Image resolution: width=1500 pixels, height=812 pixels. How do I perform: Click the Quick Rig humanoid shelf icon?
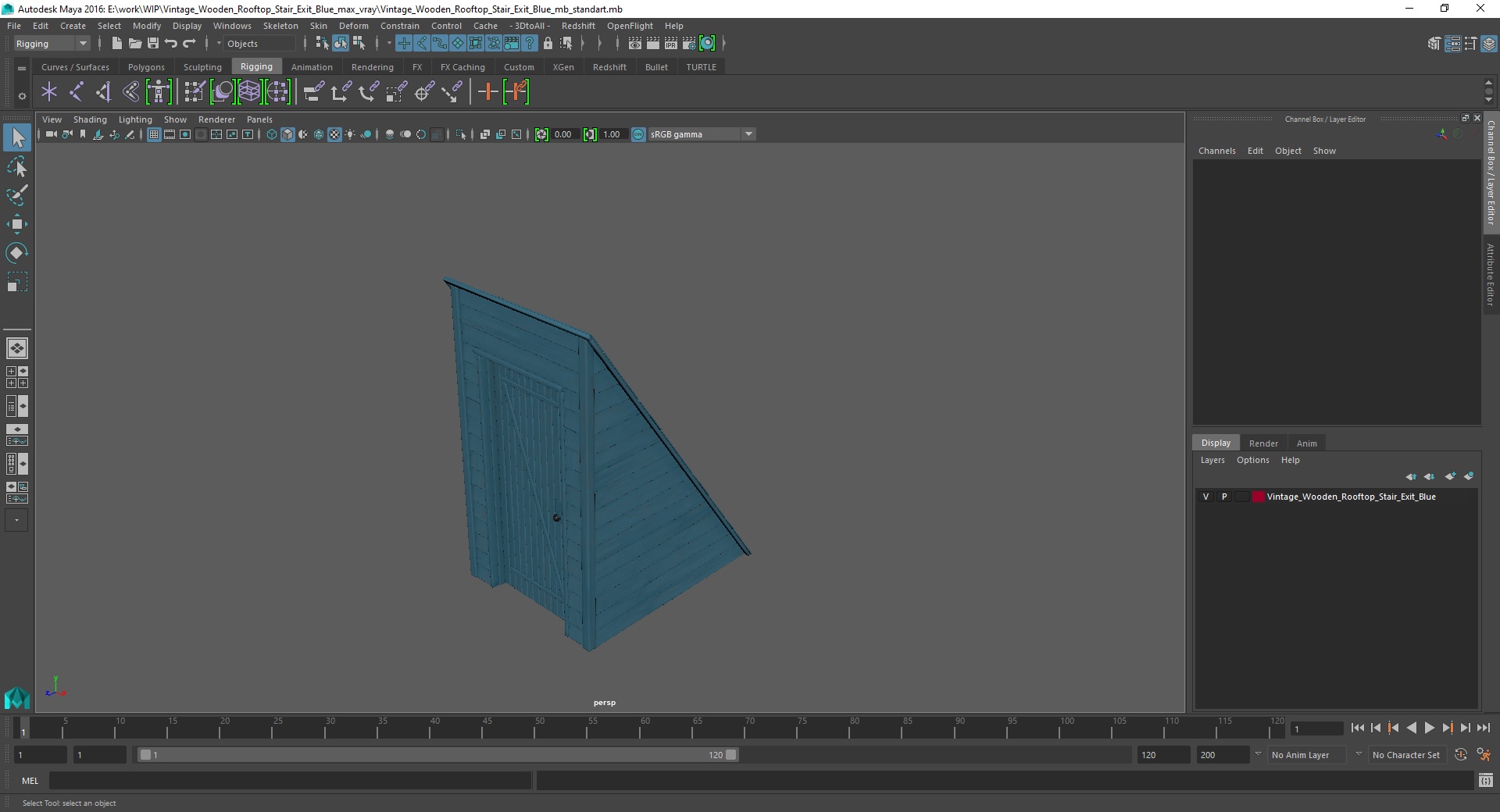tap(159, 92)
